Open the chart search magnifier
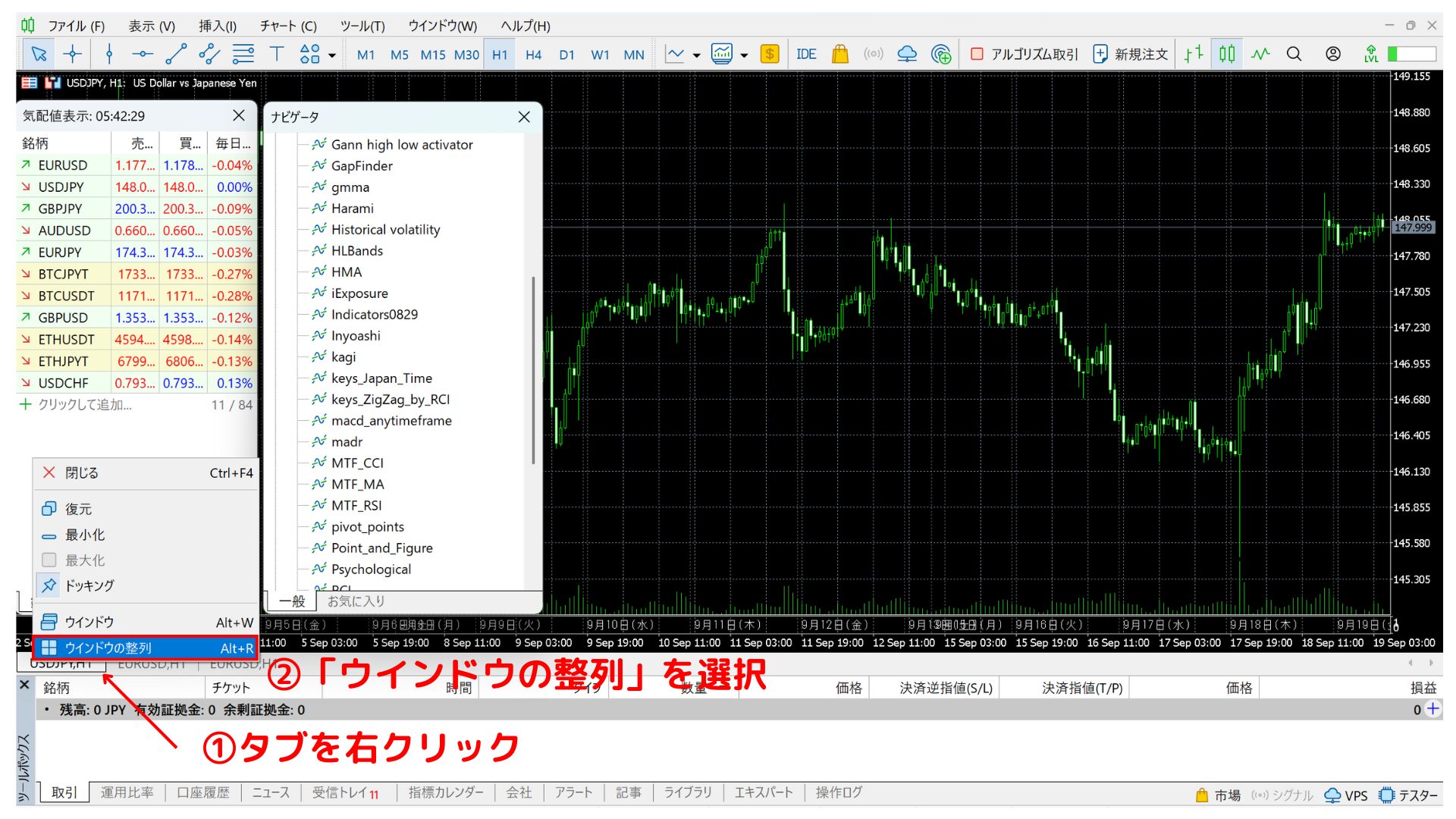 coord(1294,54)
